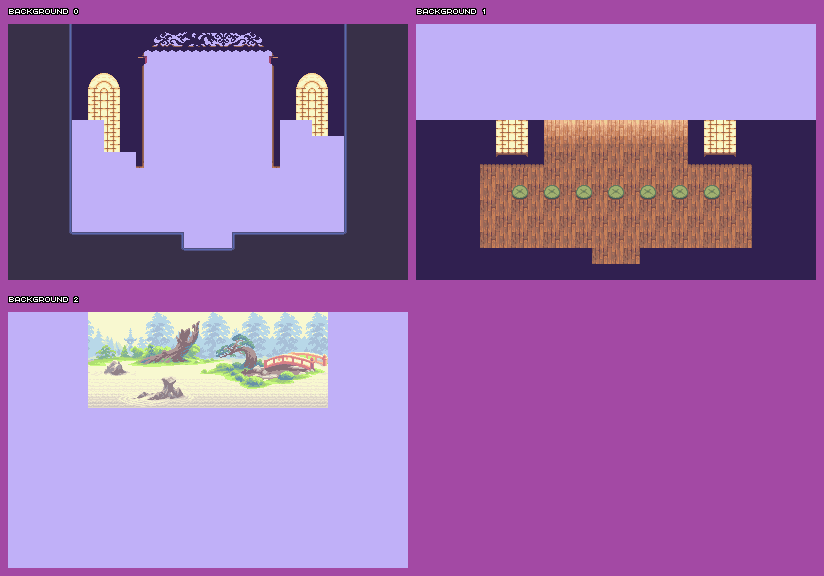
Task: Click the "Background 0" label text
Action: [44, 12]
